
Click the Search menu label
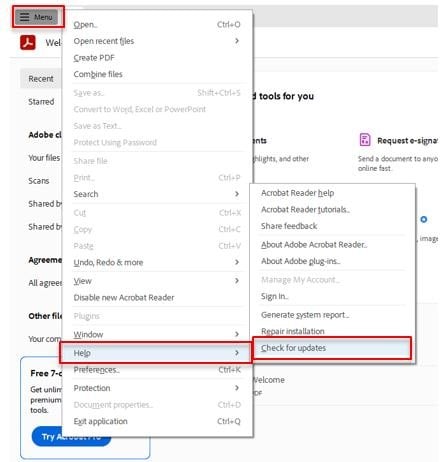86,194
